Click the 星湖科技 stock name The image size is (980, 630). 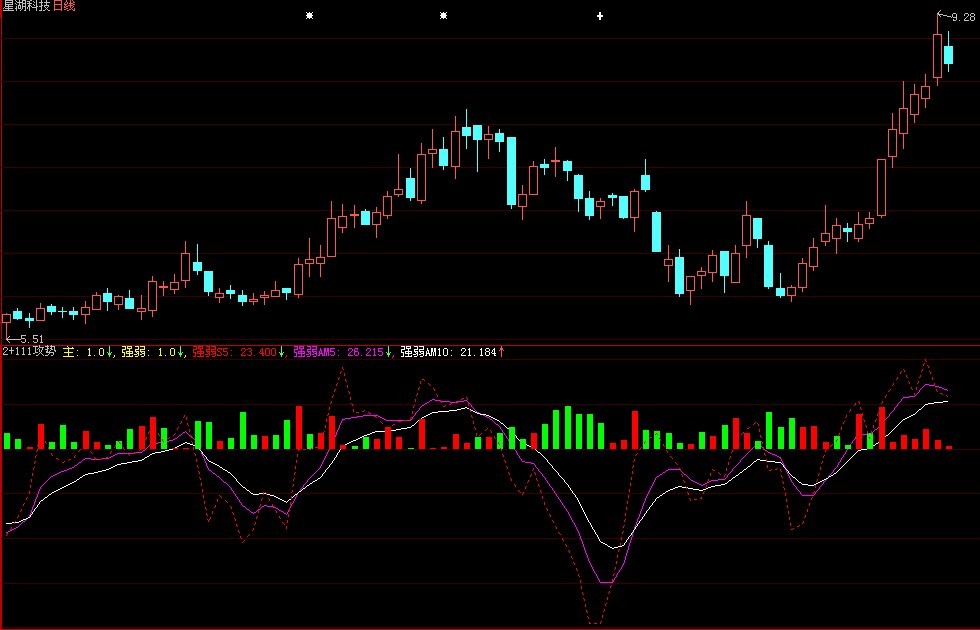26,6
